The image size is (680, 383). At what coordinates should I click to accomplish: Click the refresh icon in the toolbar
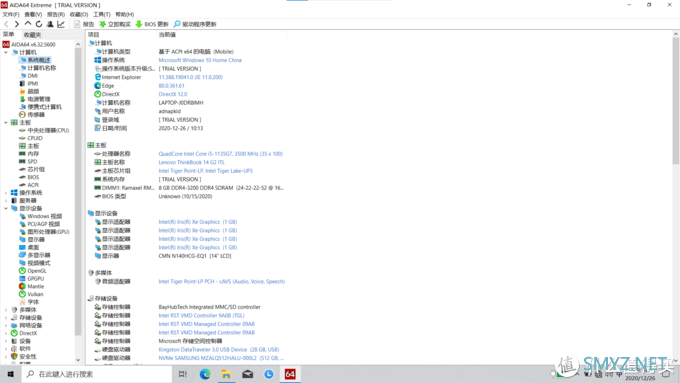39,24
